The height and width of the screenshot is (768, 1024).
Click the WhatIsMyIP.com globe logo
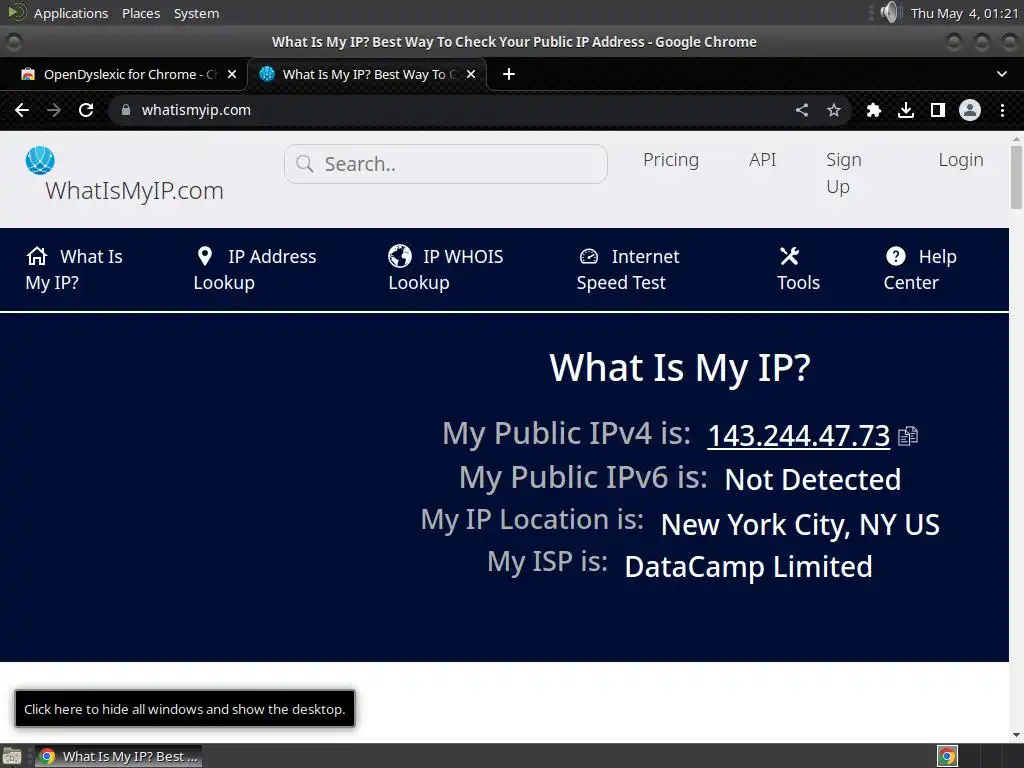tap(40, 161)
